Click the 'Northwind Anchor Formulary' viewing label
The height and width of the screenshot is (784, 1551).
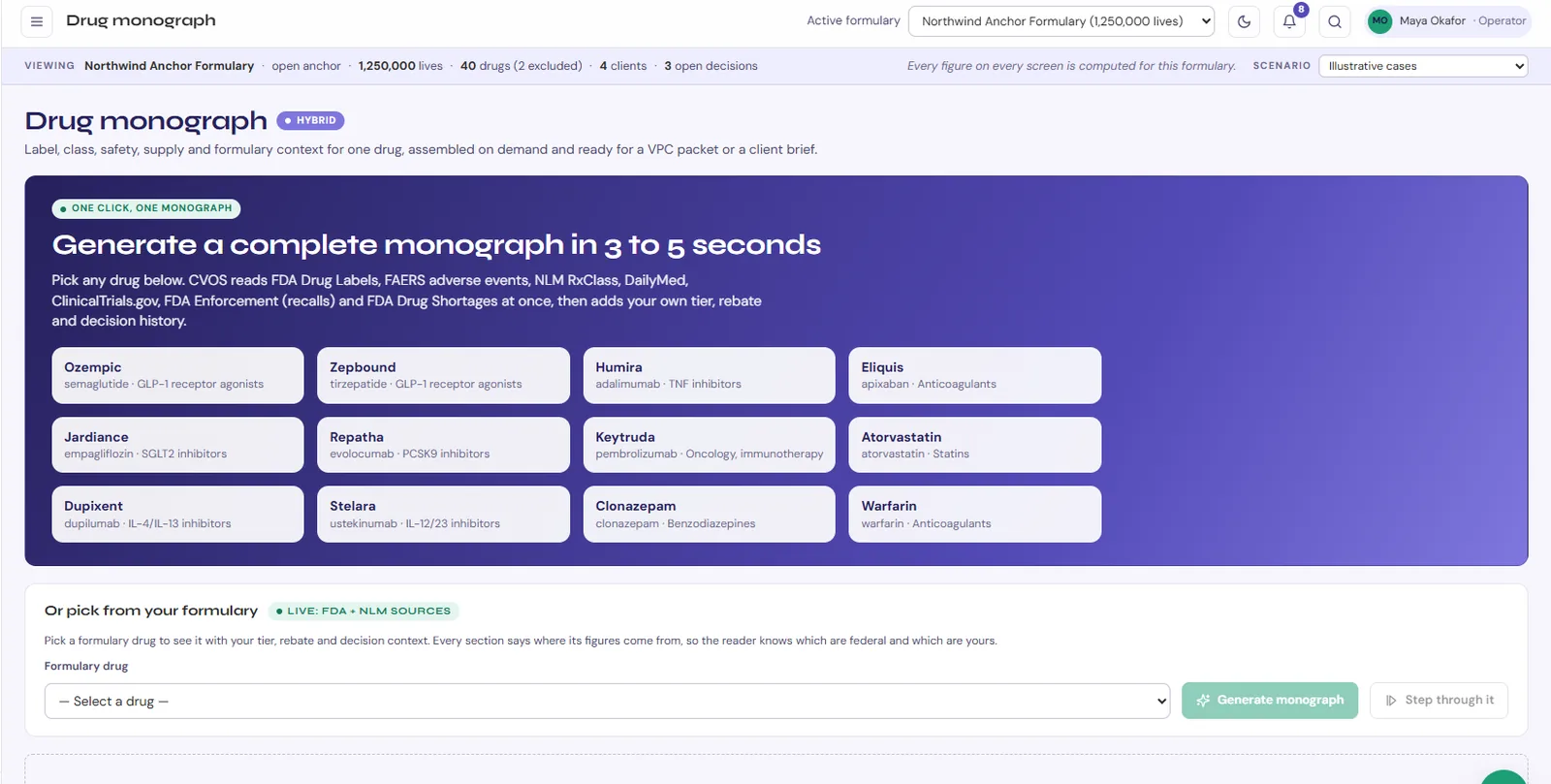tap(169, 66)
